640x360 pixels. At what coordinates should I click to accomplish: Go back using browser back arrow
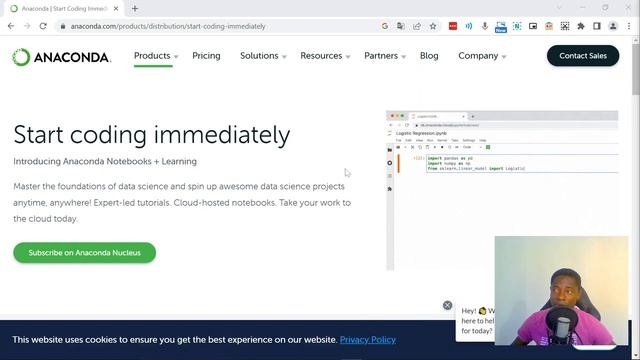click(x=11, y=26)
